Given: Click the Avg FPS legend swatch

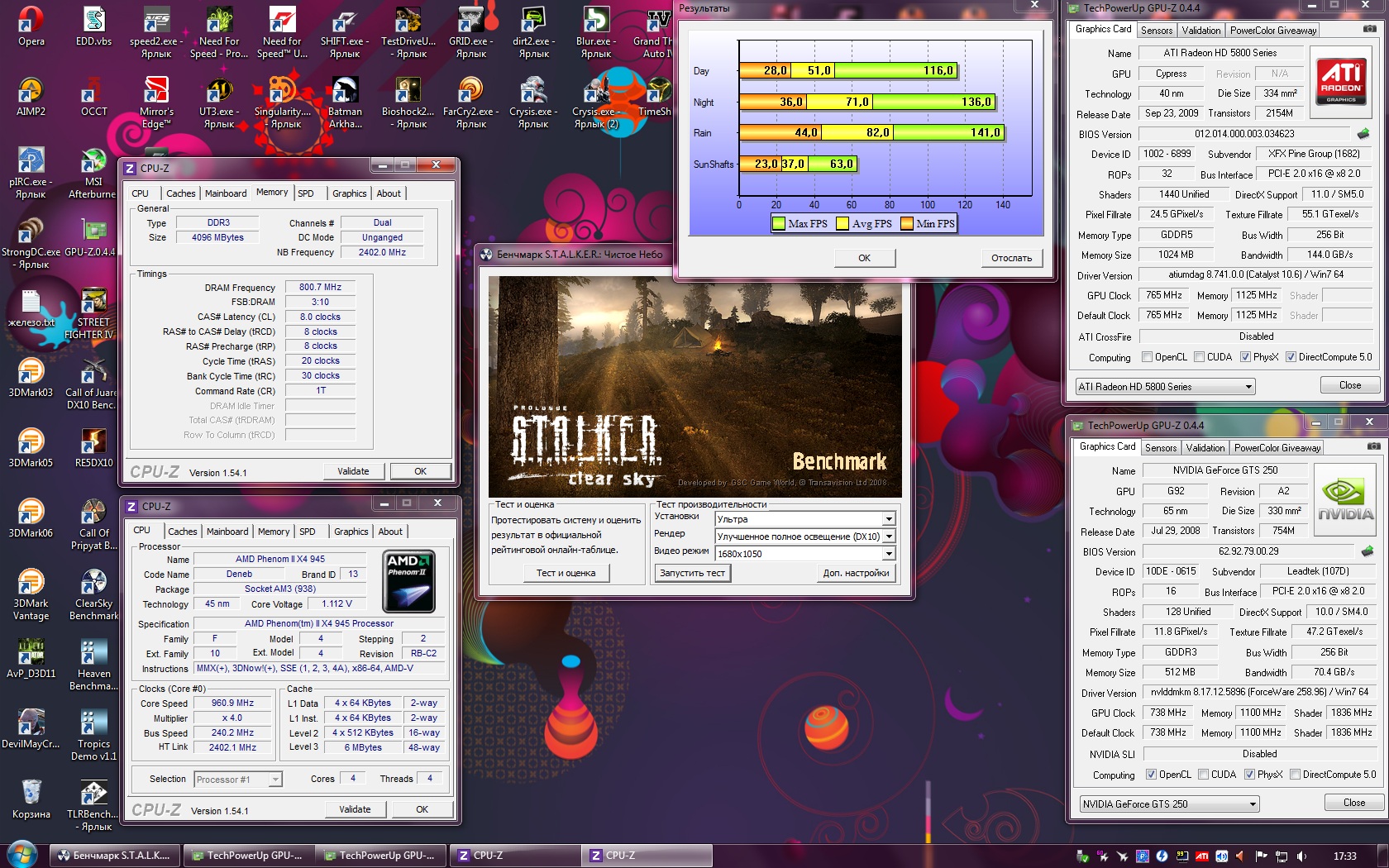Looking at the screenshot, I should [x=842, y=223].
